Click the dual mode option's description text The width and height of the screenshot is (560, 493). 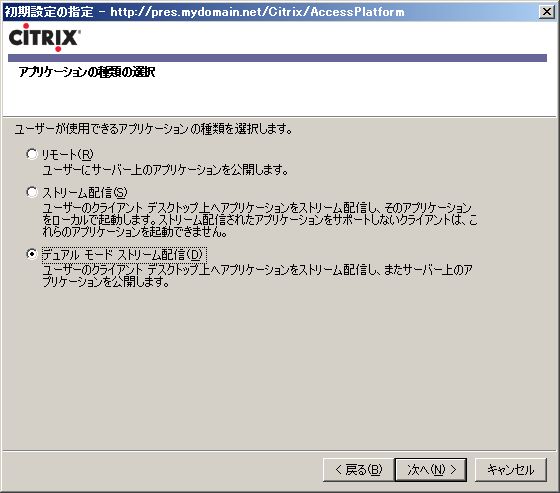(x=257, y=275)
